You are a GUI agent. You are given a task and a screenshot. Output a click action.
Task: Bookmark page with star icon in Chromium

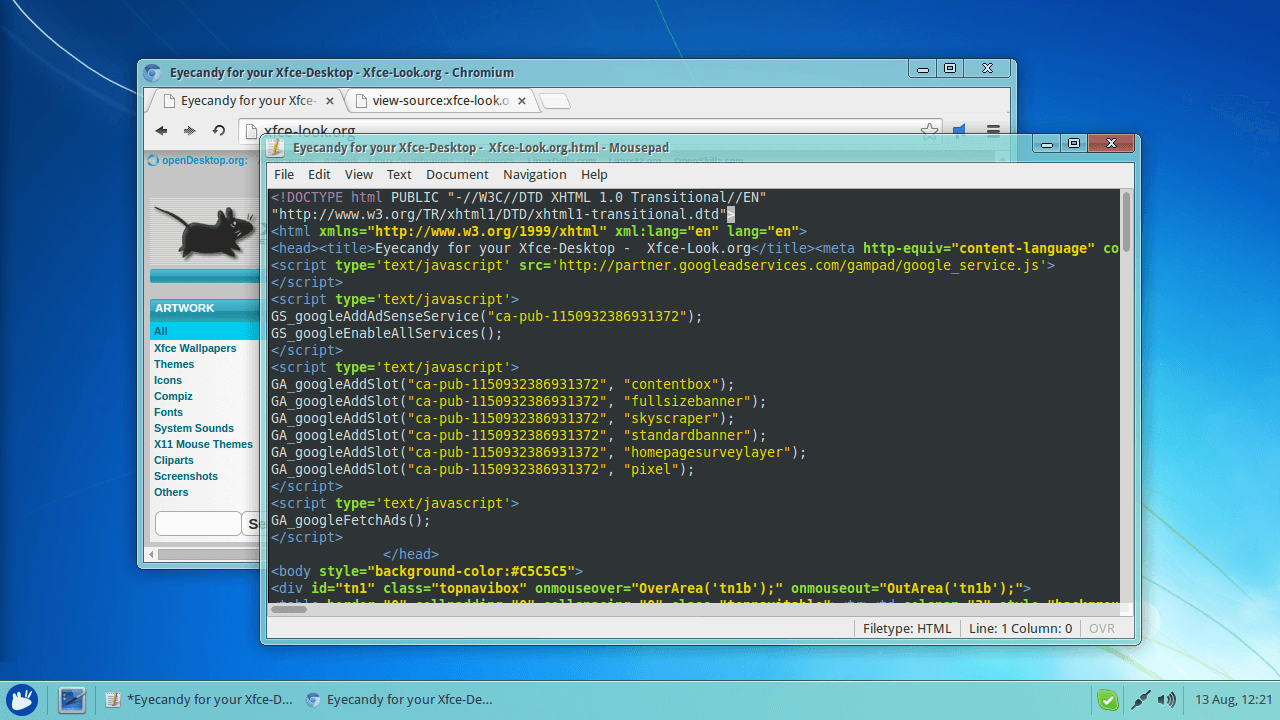[929, 130]
